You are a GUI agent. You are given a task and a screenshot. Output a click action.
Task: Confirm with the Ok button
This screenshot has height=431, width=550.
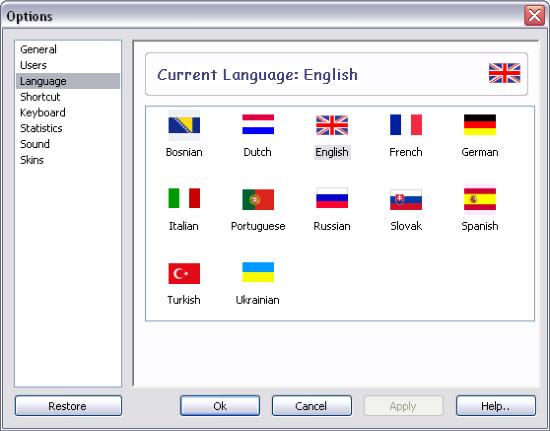click(220, 406)
